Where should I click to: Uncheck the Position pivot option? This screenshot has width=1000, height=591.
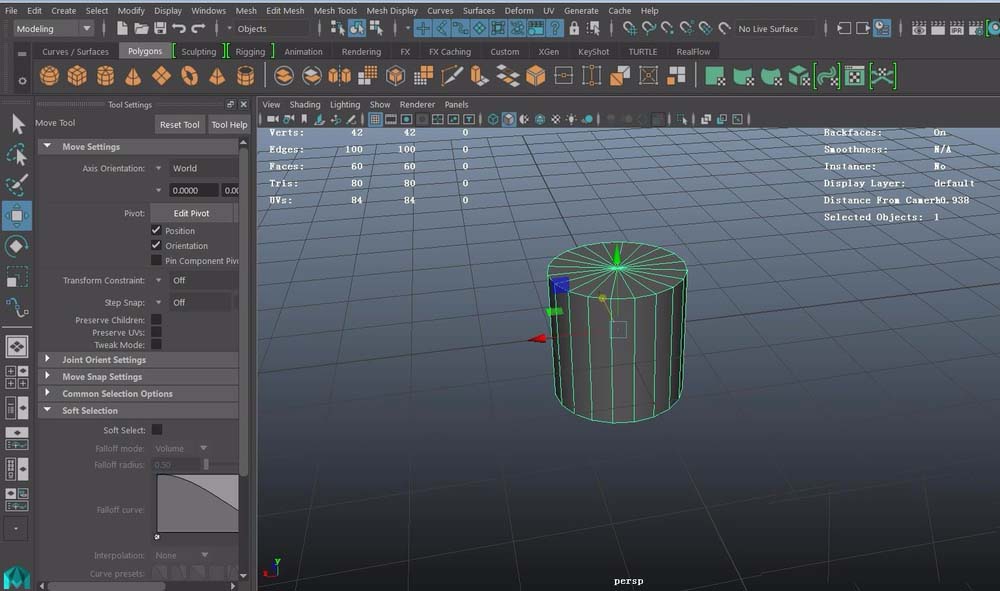pyautogui.click(x=157, y=230)
